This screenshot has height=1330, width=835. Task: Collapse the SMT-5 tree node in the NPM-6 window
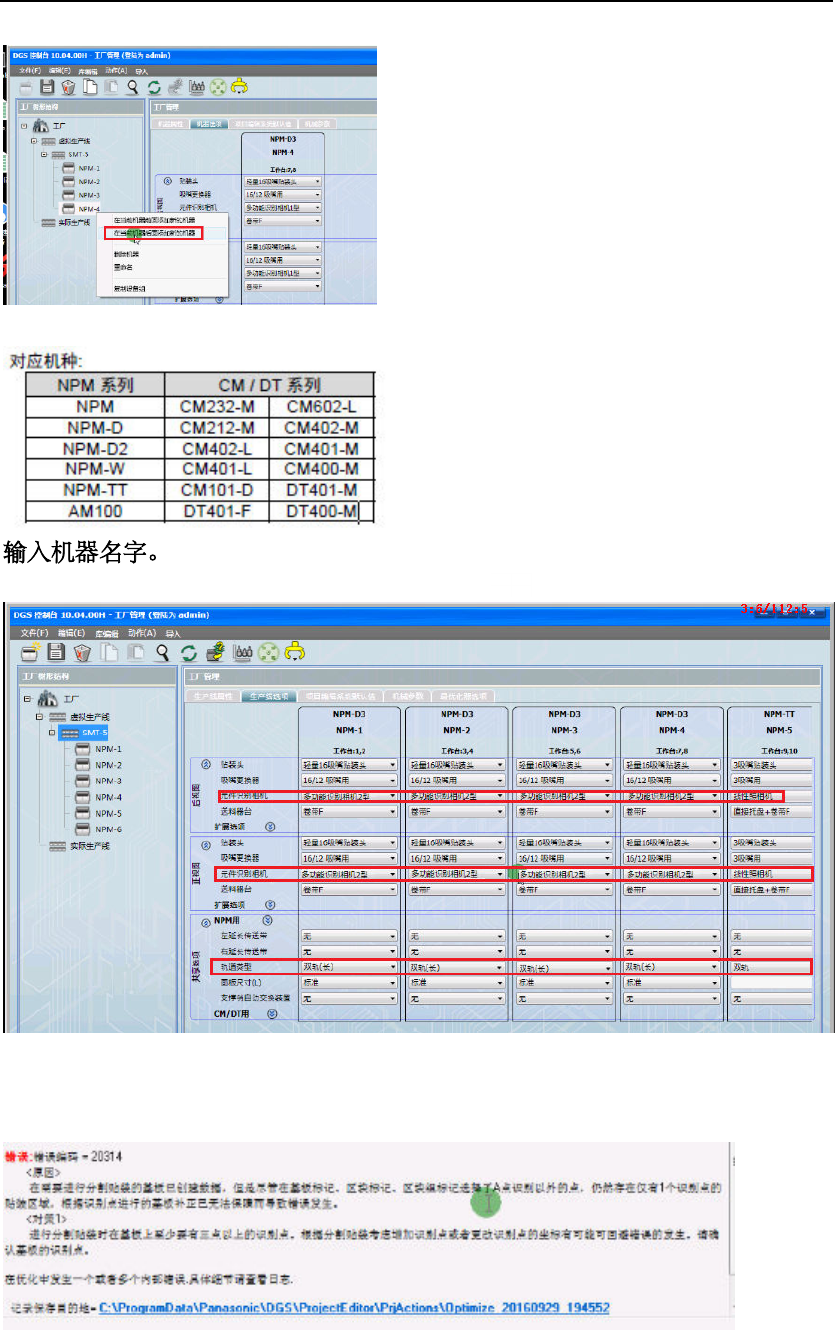click(54, 733)
